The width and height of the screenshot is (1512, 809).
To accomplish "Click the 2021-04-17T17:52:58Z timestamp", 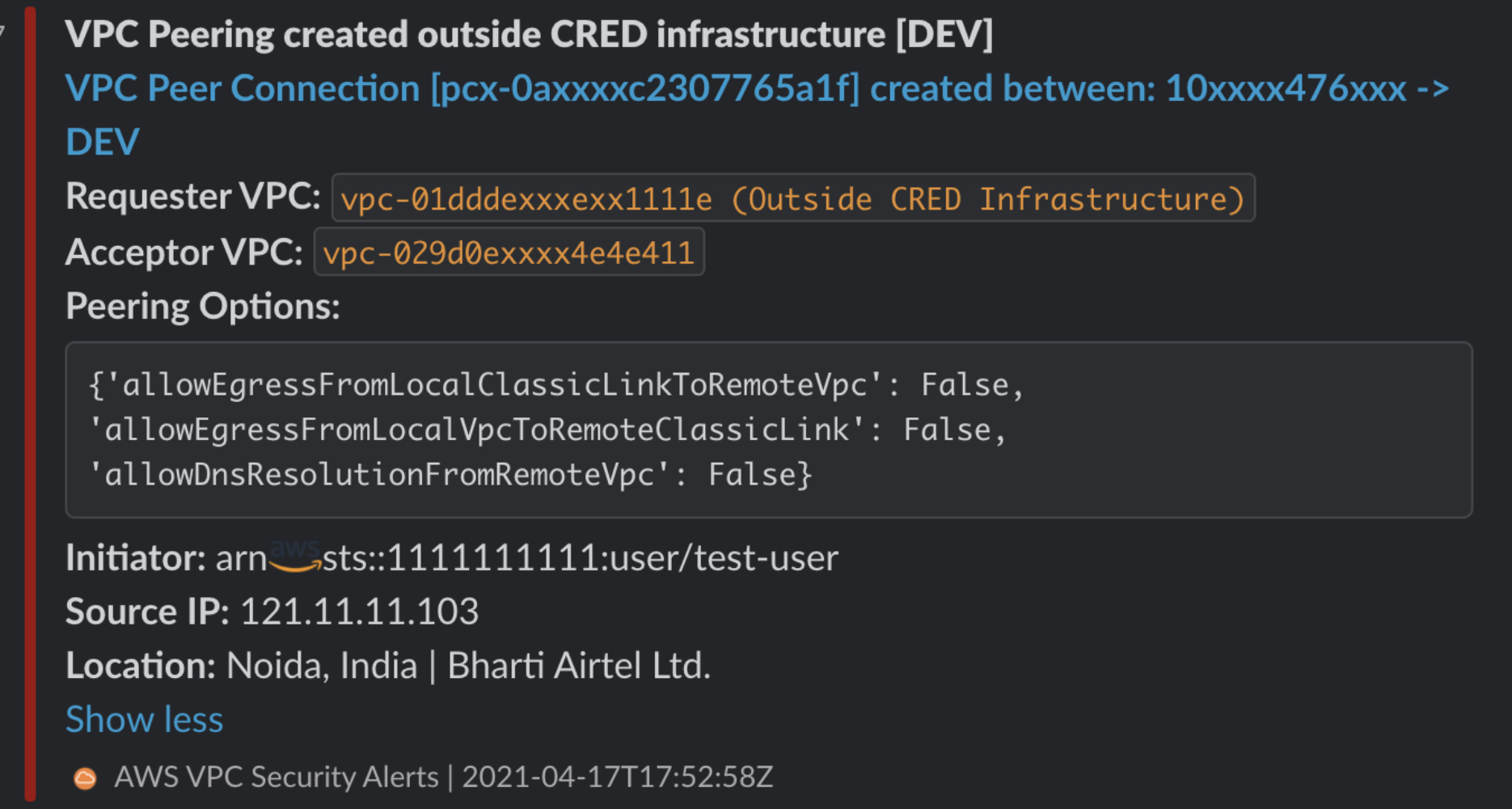I will (x=617, y=777).
